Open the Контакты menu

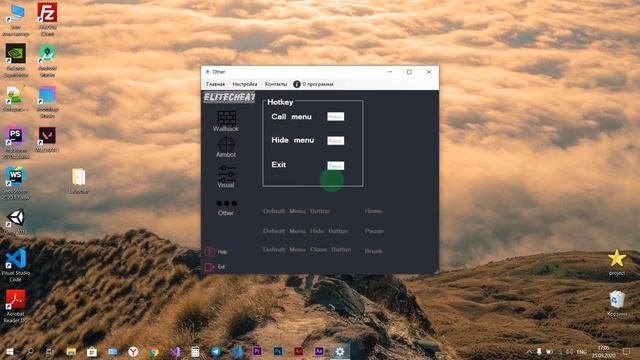[x=276, y=84]
